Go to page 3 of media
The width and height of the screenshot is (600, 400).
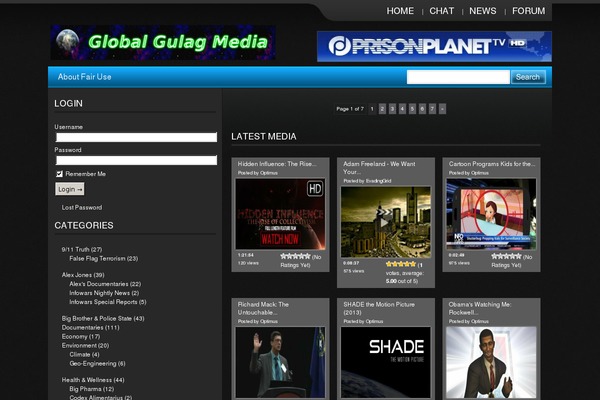pos(392,109)
